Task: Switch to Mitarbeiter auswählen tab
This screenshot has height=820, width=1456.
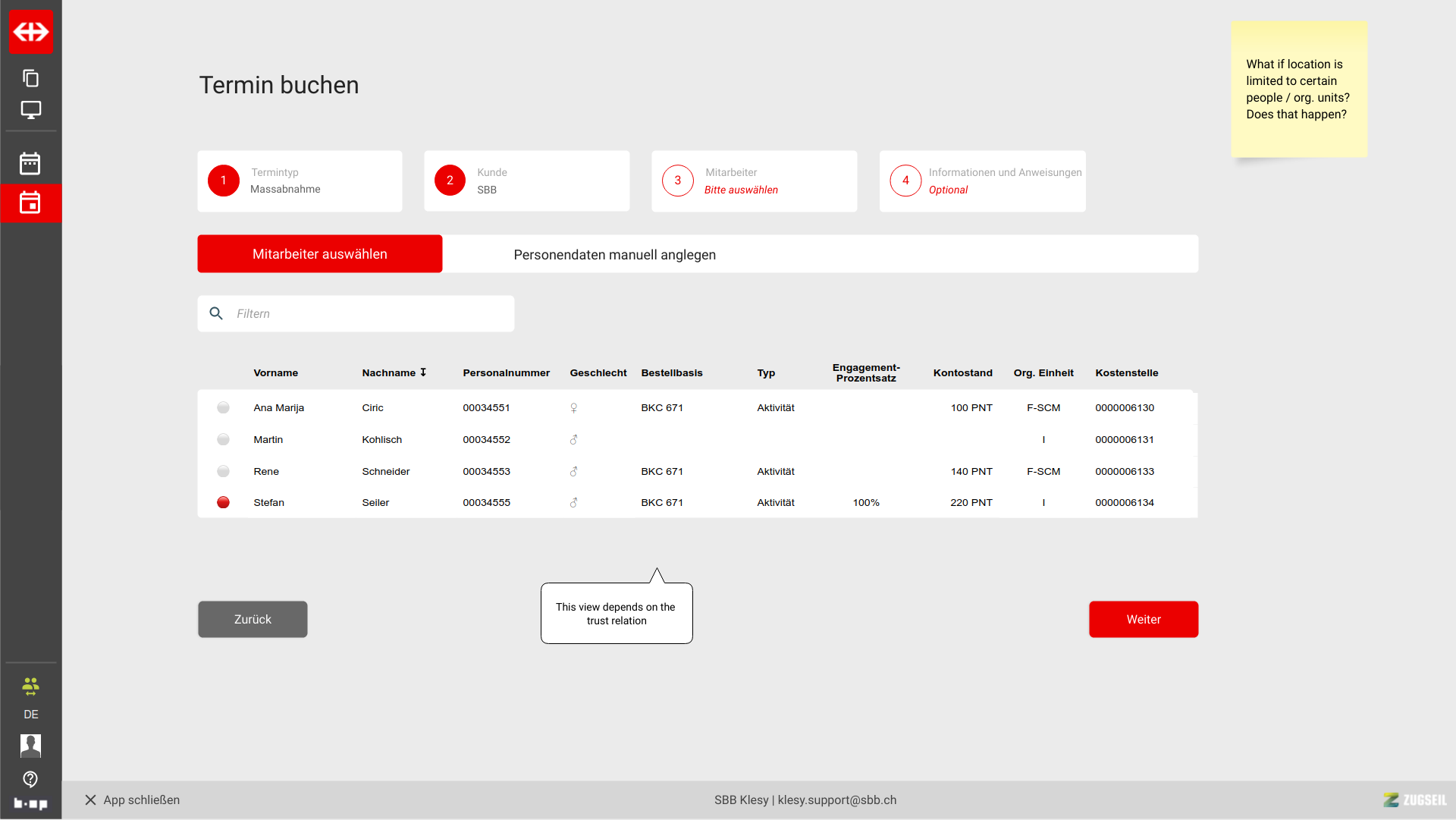Action: tap(319, 254)
